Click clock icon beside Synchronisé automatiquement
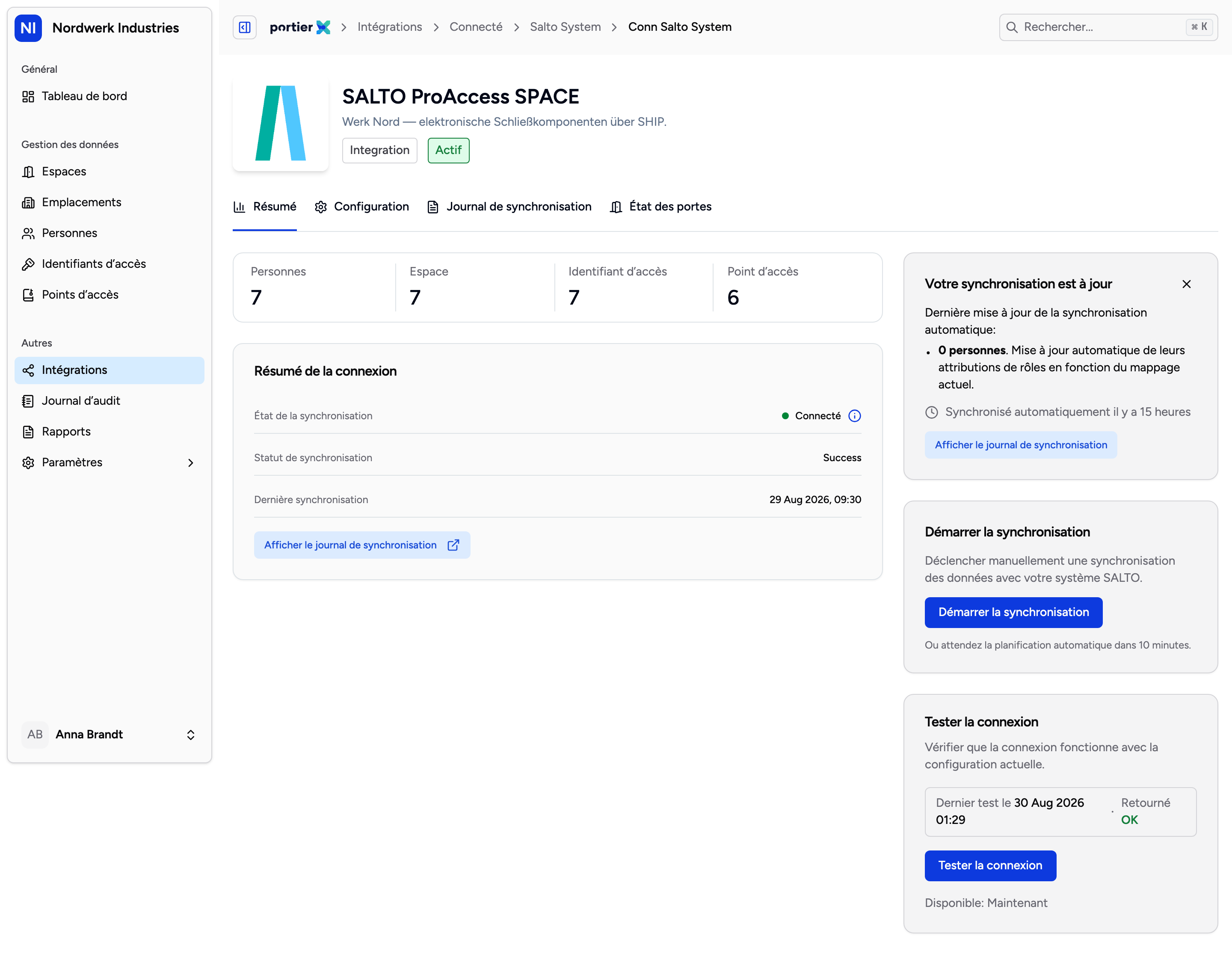The image size is (1232, 954). click(x=931, y=412)
